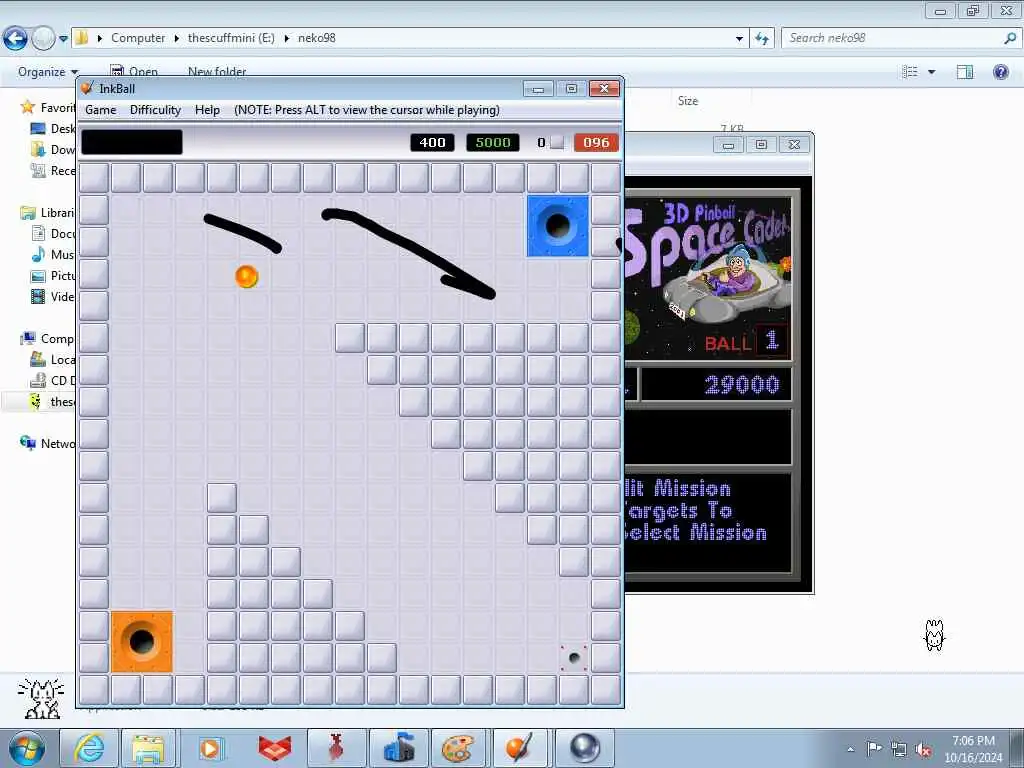The image size is (1024, 768).
Task: Show hidden tray icons arrow
Action: click(850, 749)
